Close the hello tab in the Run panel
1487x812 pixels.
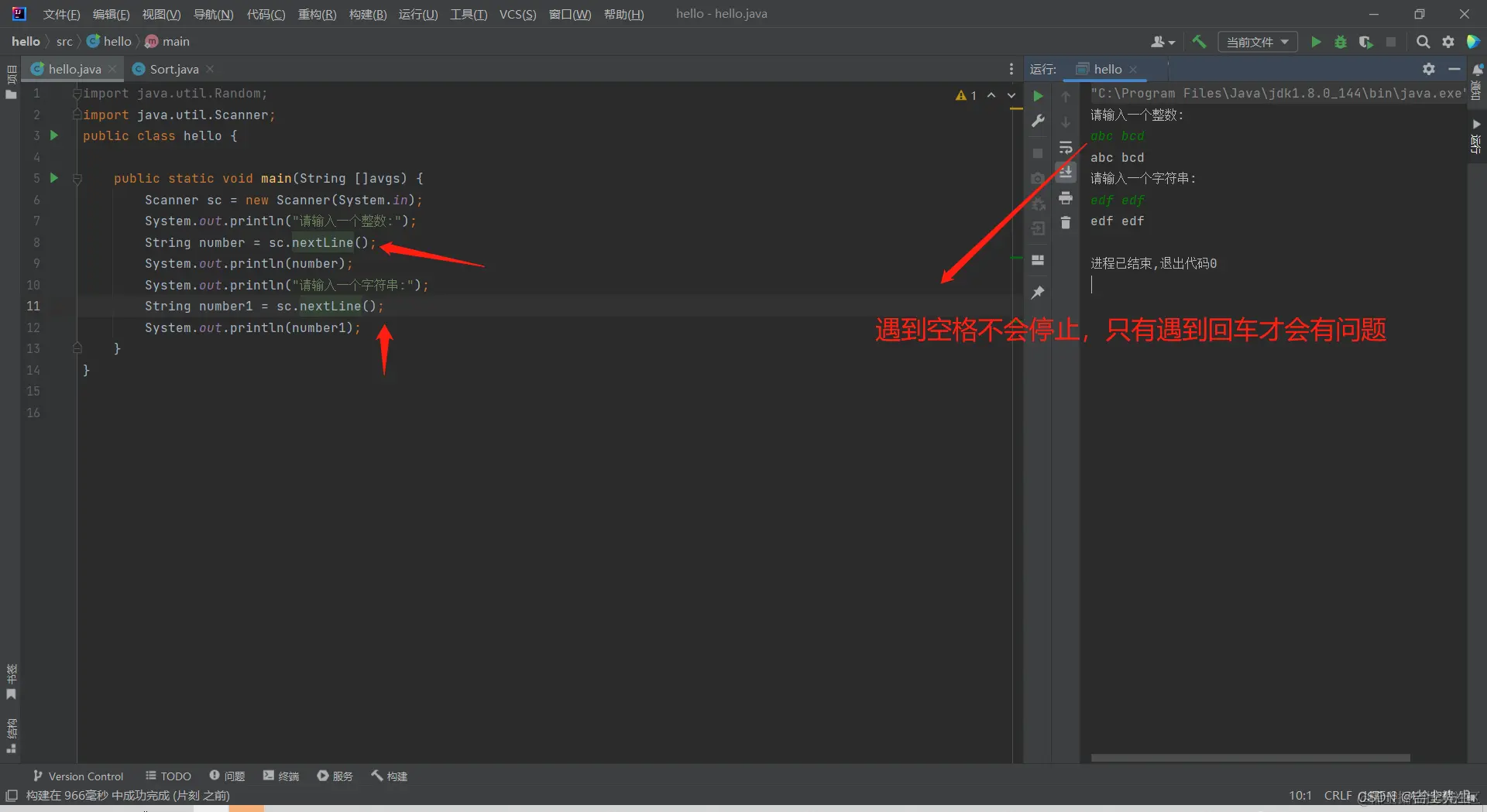pyautogui.click(x=1133, y=69)
